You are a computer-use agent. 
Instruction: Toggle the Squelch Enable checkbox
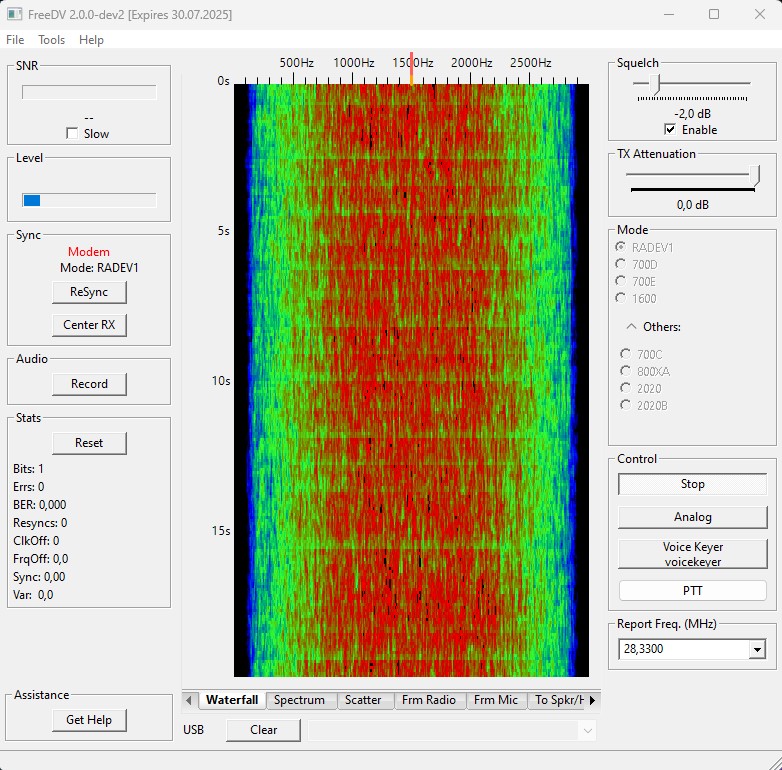(670, 130)
